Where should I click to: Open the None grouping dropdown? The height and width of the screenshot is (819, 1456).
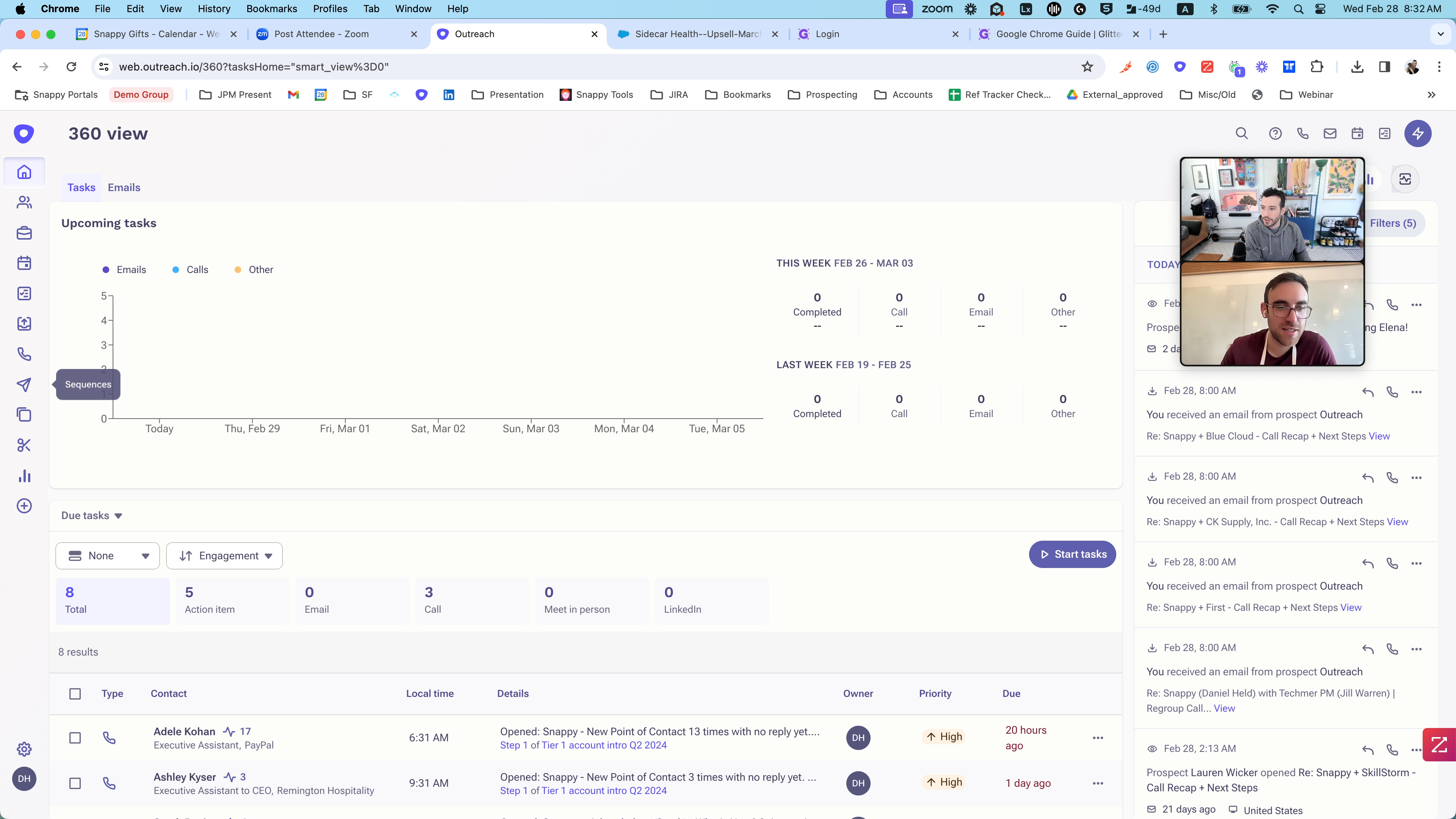tap(107, 556)
